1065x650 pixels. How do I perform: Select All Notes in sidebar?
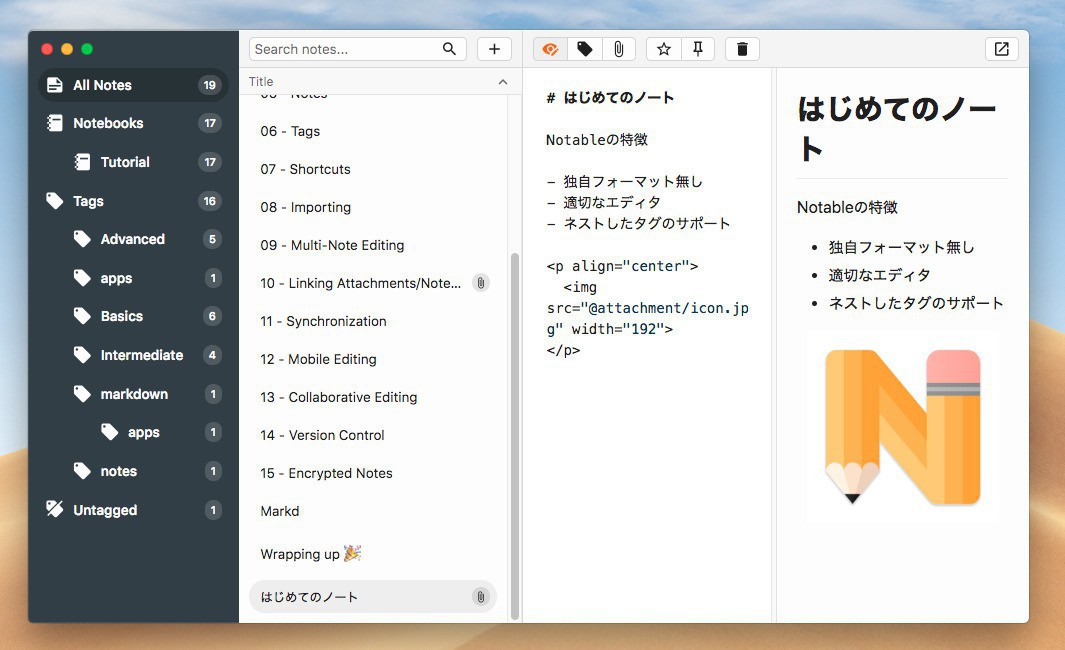point(102,85)
